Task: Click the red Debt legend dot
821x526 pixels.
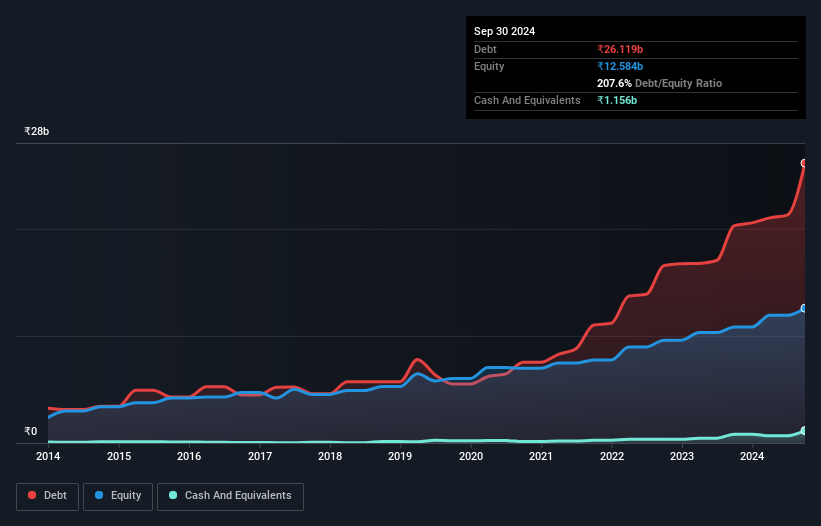Action: (32, 495)
